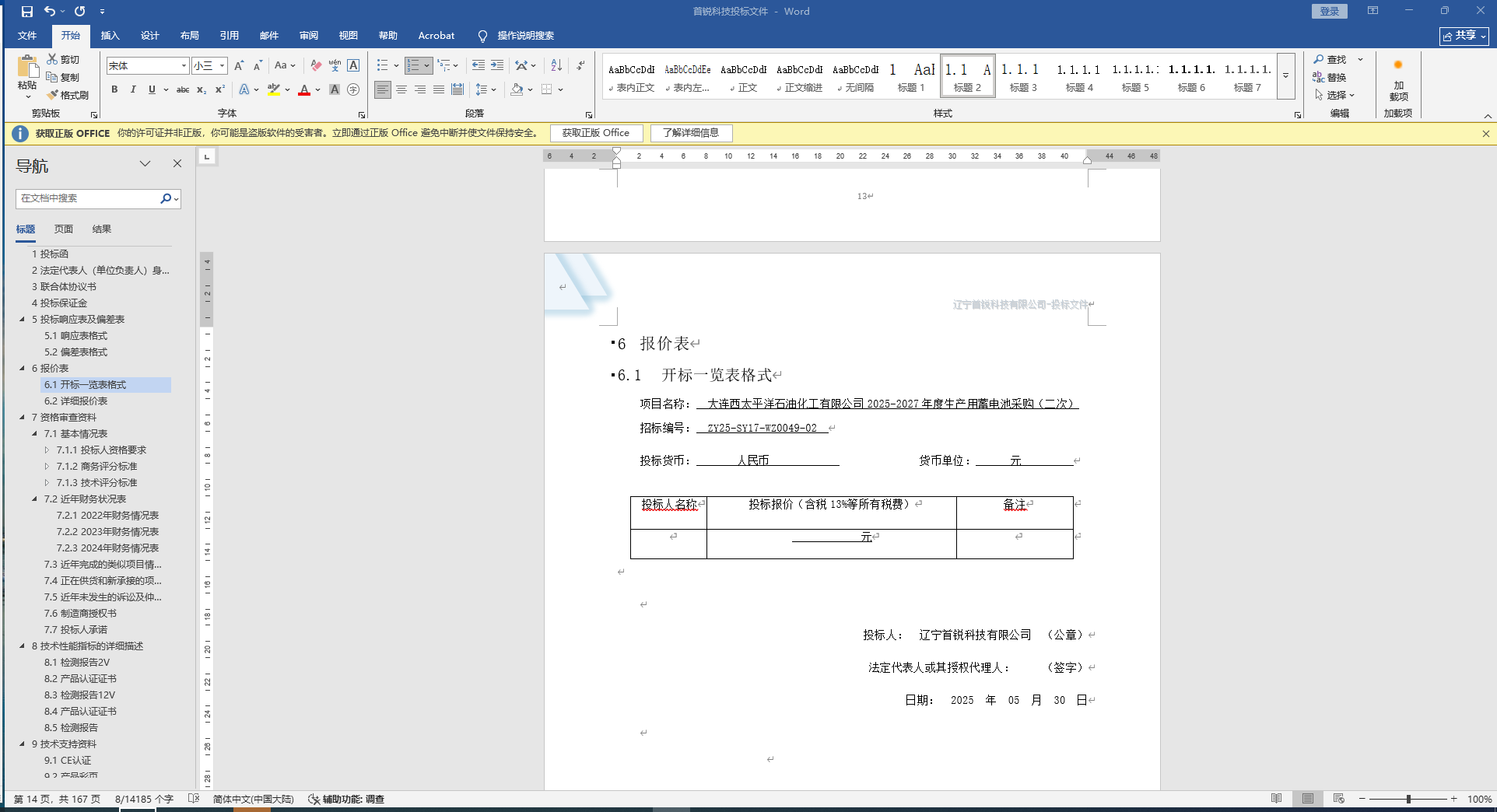Click the Superscript x² icon
This screenshot has width=1497, height=812.
click(x=220, y=89)
